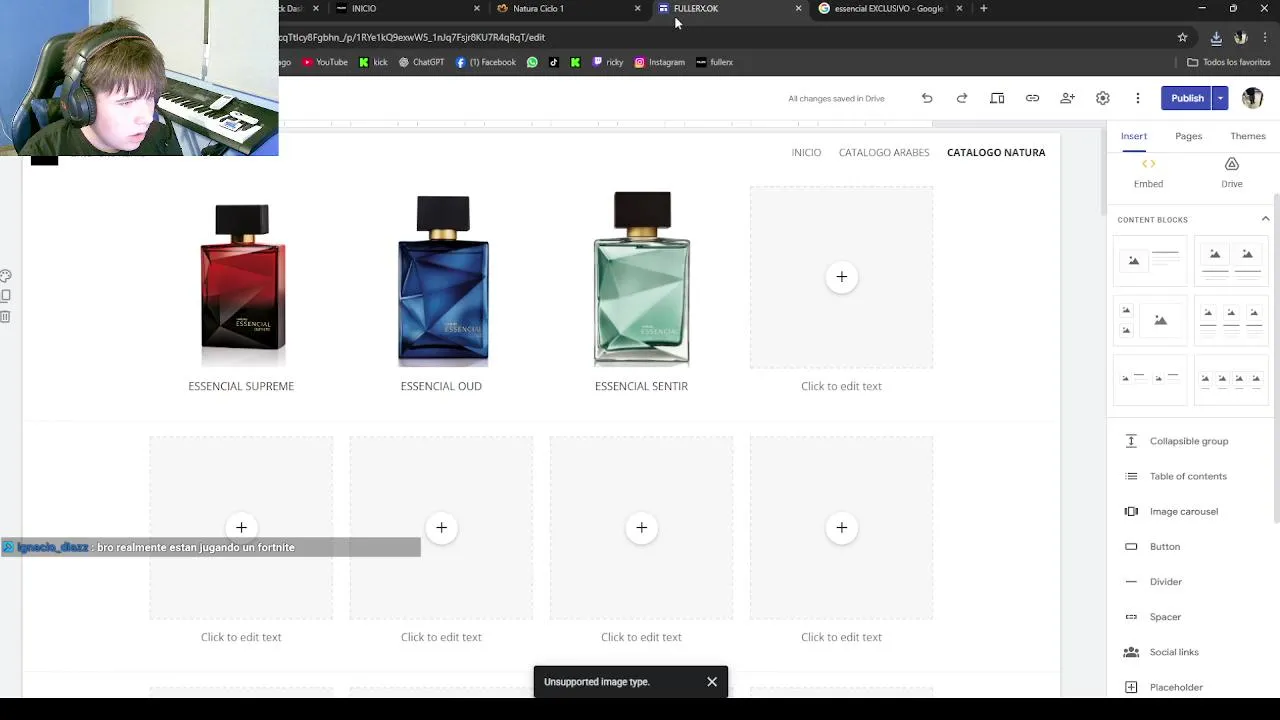Close the FULLERX.OK browser tab
The image size is (1280, 720).
(798, 8)
